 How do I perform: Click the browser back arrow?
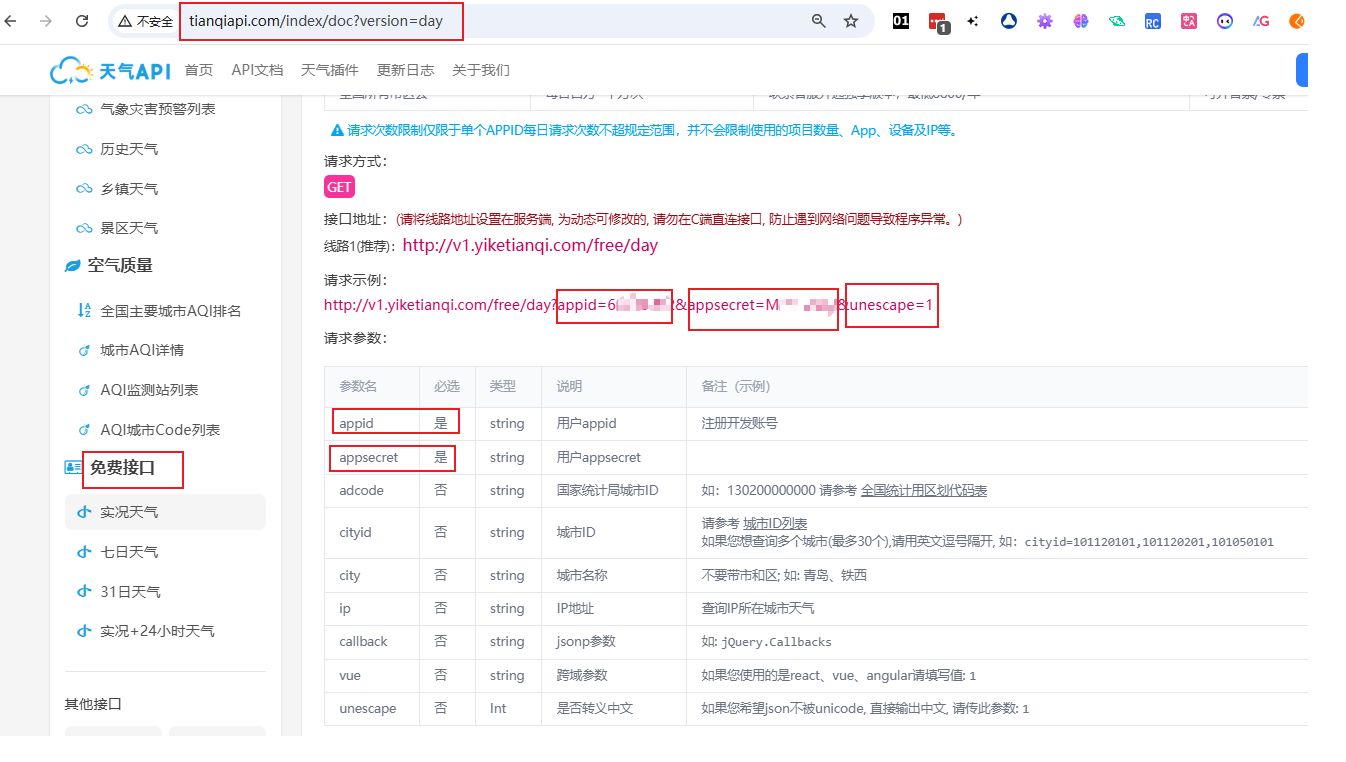pos(11,21)
